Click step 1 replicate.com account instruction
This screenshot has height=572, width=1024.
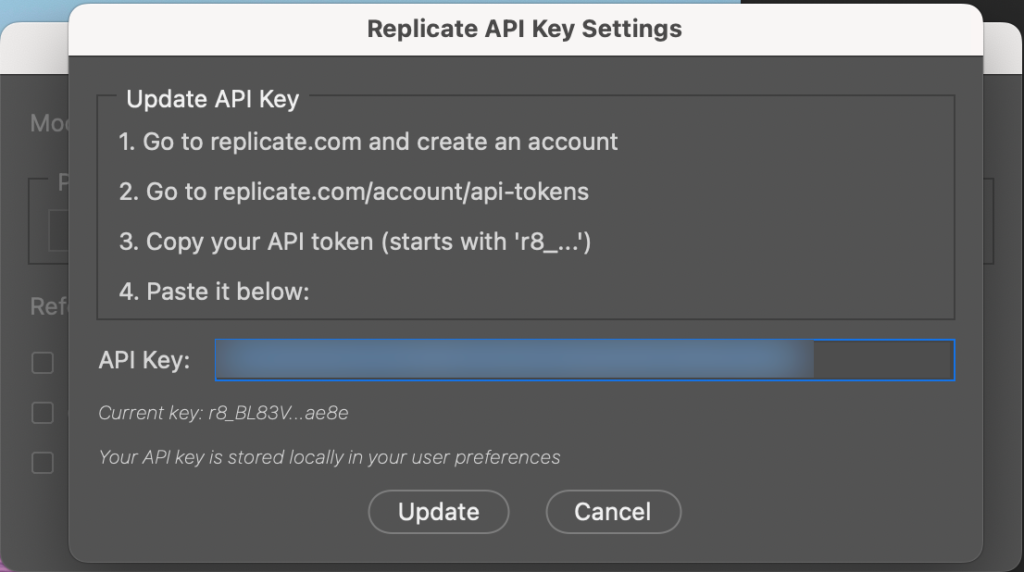point(368,142)
